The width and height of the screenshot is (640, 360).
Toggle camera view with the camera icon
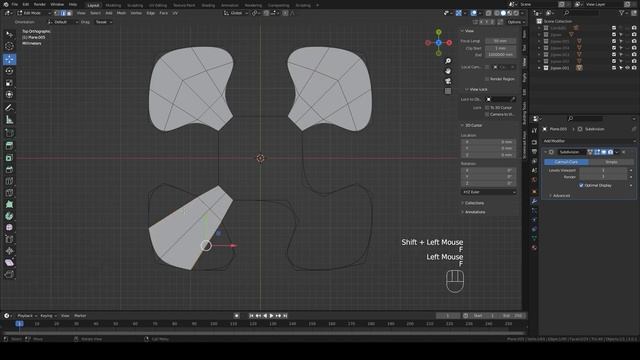tap(448, 81)
